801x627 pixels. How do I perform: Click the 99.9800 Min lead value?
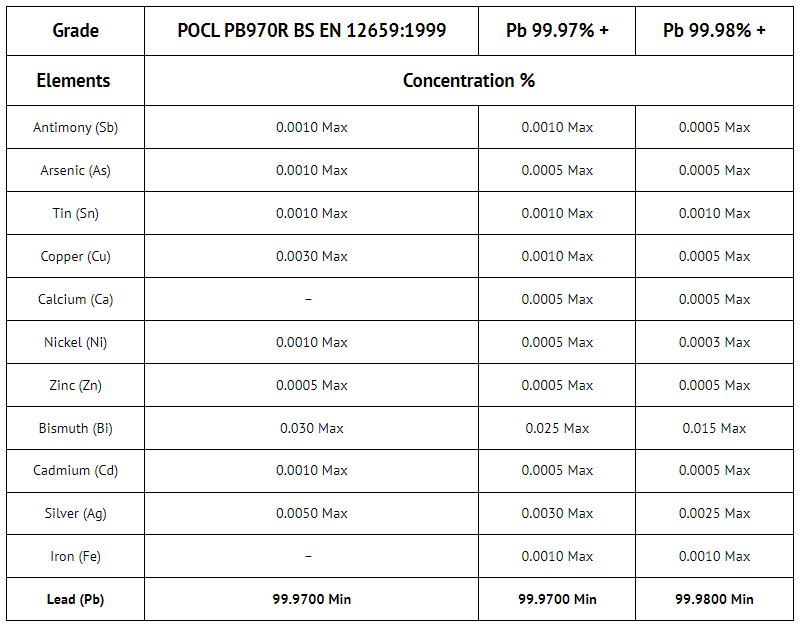714,599
